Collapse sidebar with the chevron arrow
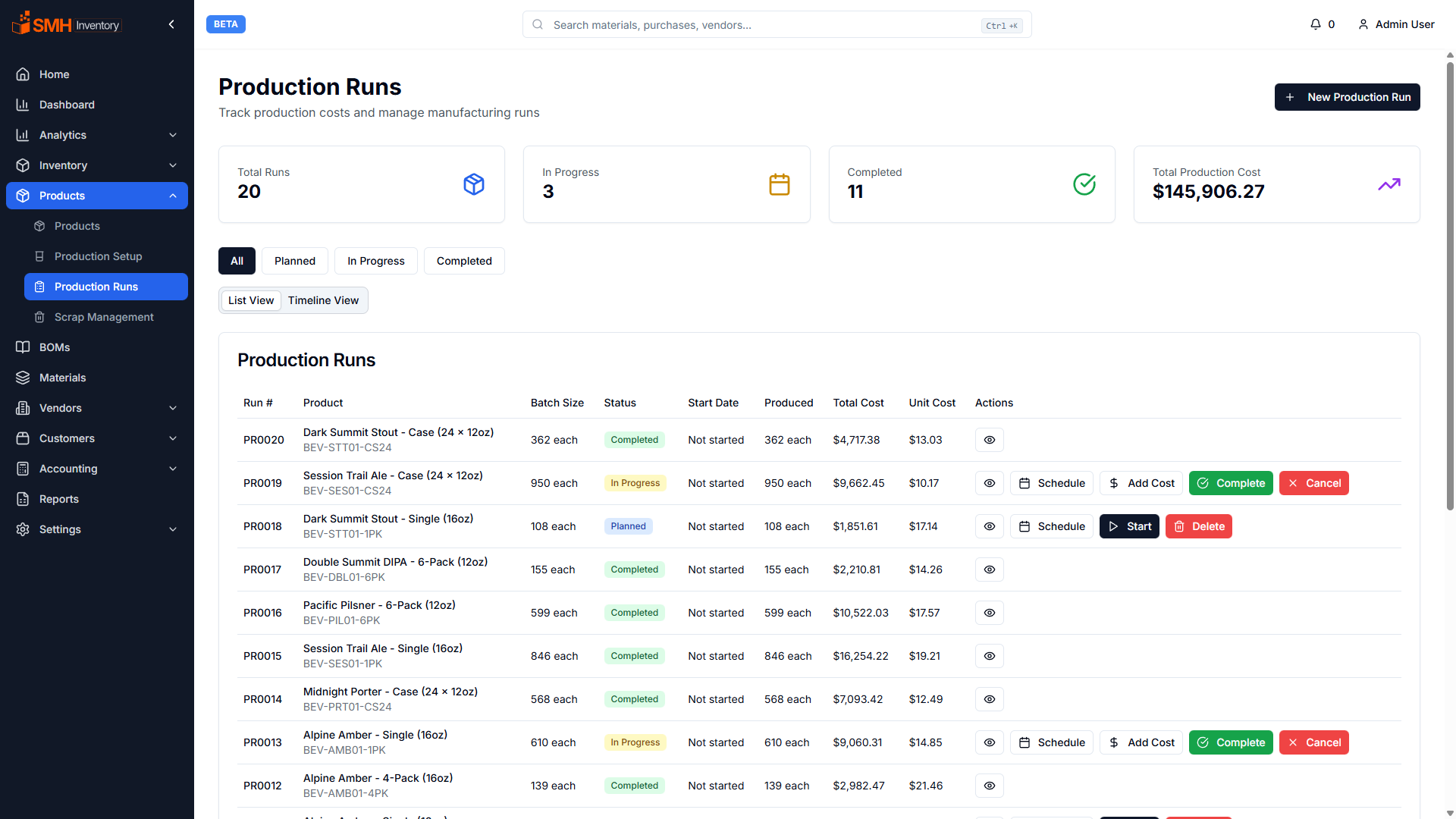 click(171, 24)
